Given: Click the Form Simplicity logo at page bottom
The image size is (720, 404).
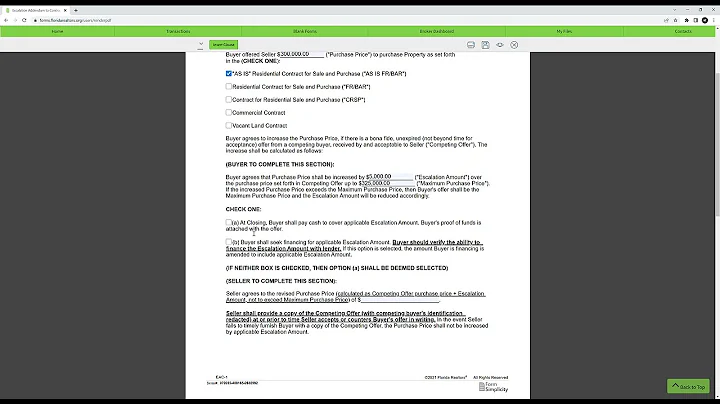Looking at the screenshot, I should click(x=493, y=387).
